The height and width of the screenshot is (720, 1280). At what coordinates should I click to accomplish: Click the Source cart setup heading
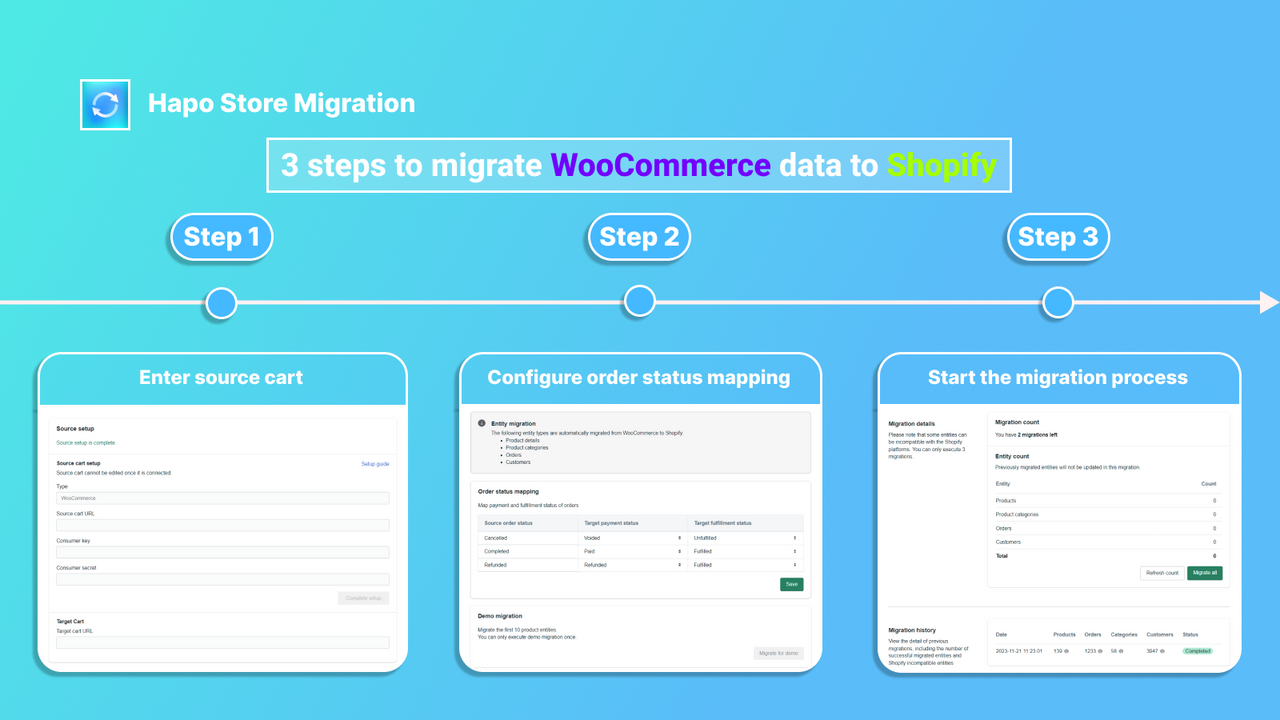[x=79, y=464]
